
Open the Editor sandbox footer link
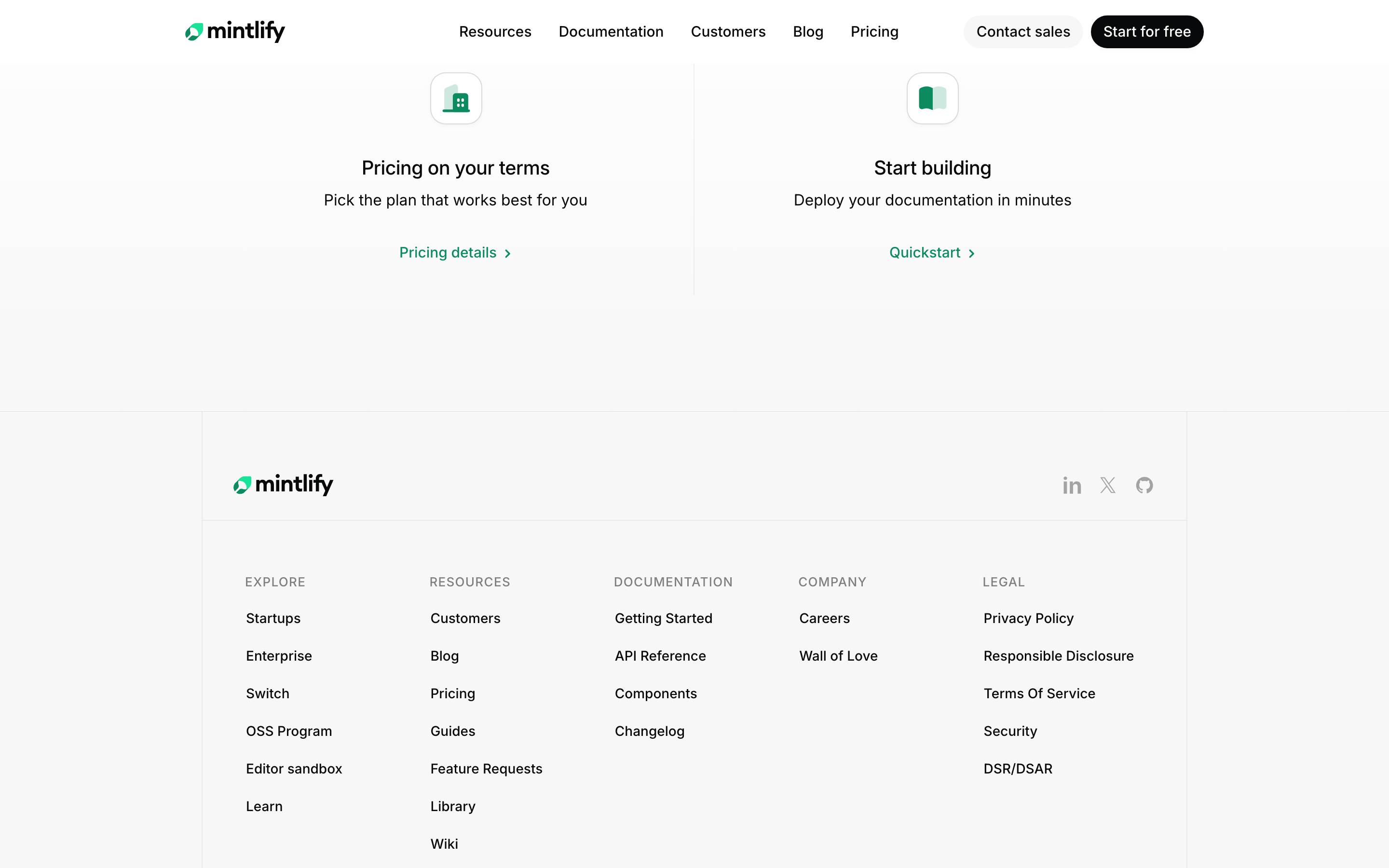pos(294,769)
